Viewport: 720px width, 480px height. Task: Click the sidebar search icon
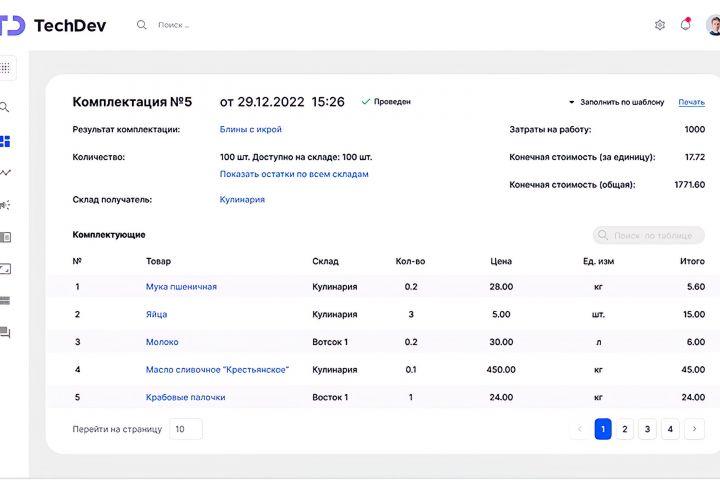pos(5,107)
